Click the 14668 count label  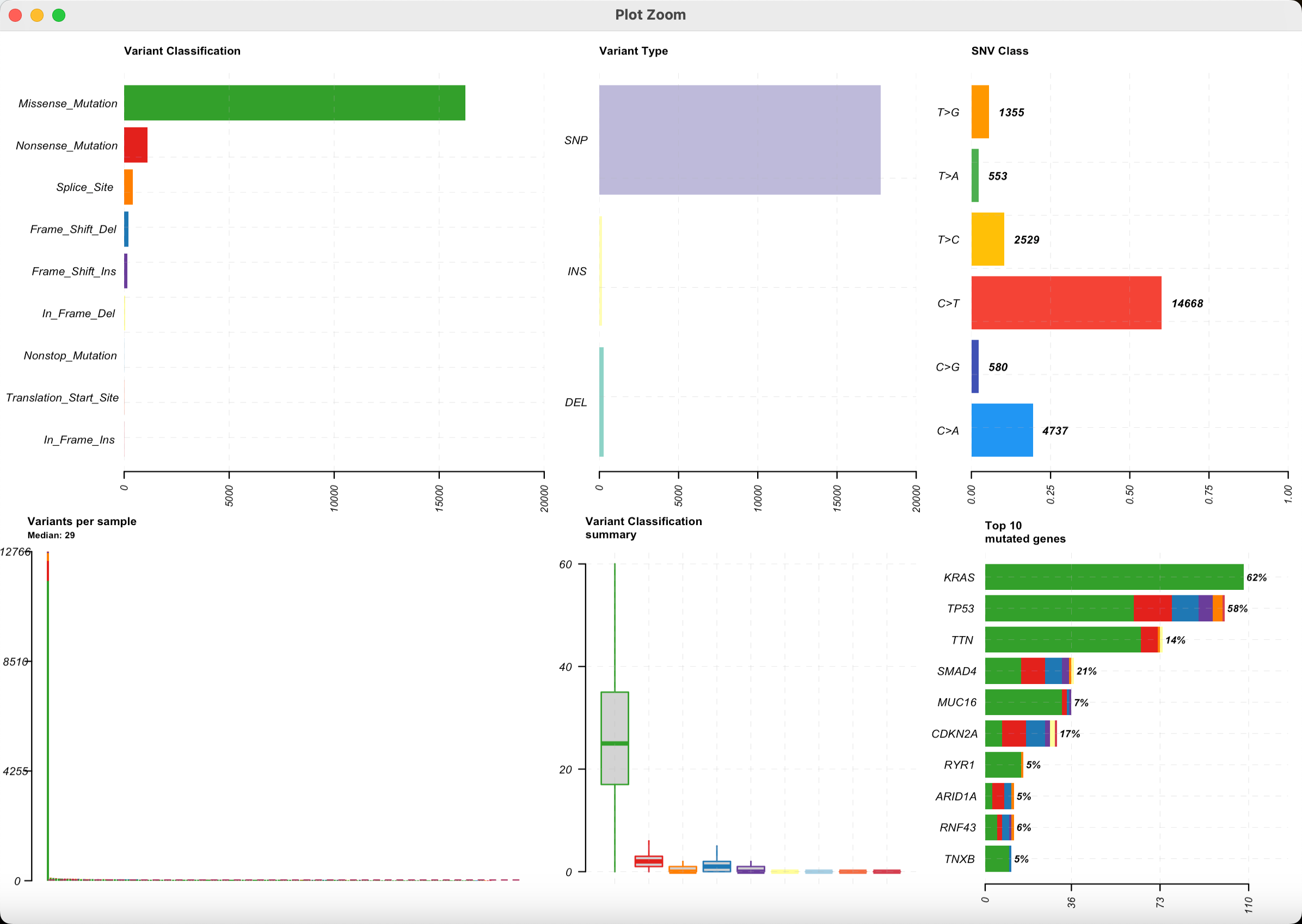click(x=1187, y=303)
